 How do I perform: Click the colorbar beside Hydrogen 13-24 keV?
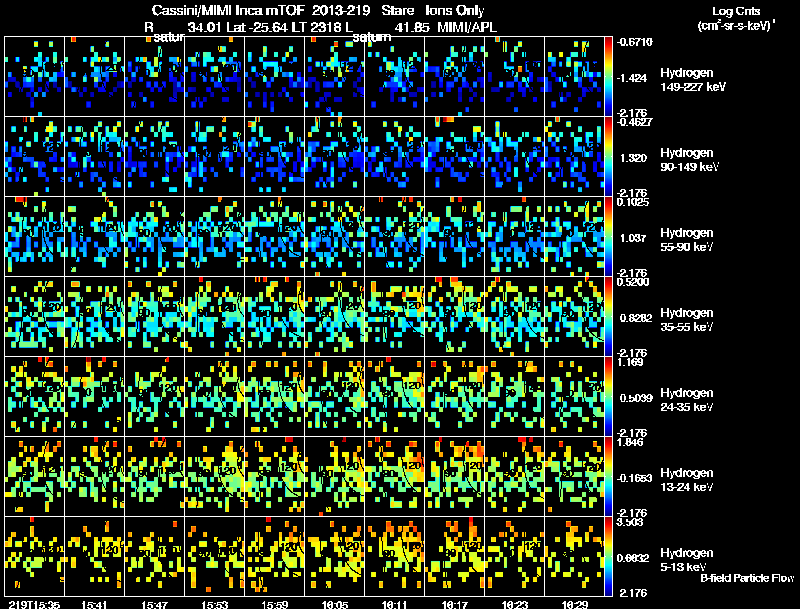pos(608,477)
